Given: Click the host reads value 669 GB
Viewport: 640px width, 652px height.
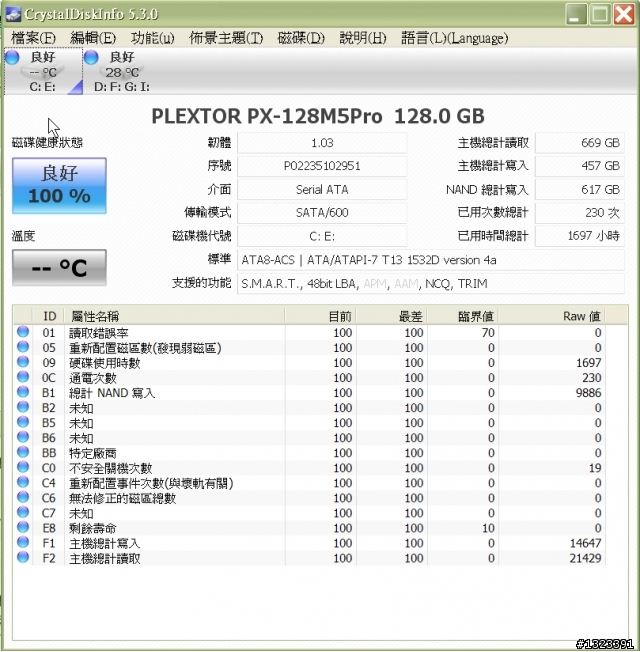Looking at the screenshot, I should 580,143.
